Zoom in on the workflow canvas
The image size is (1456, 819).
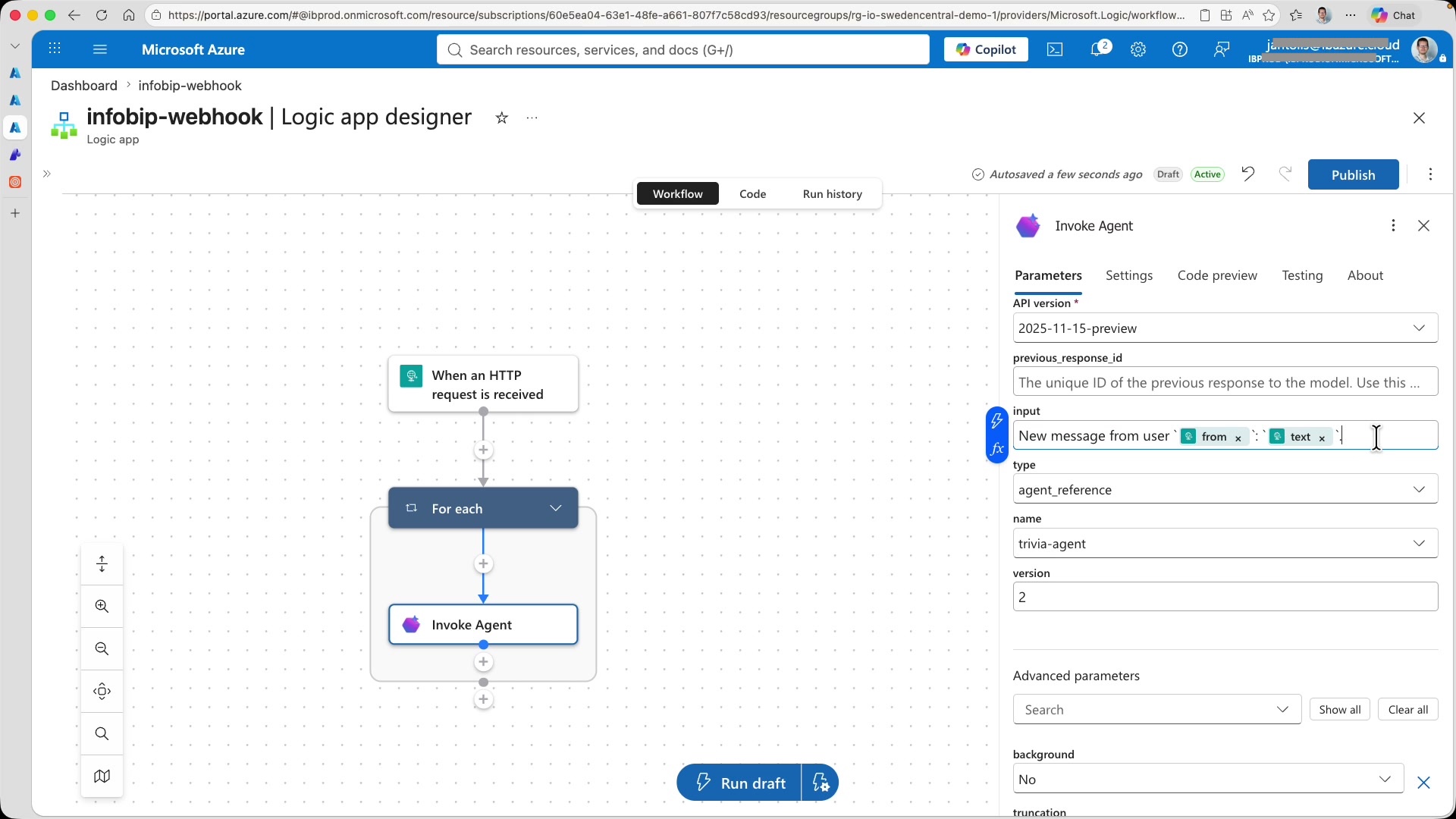pos(102,607)
